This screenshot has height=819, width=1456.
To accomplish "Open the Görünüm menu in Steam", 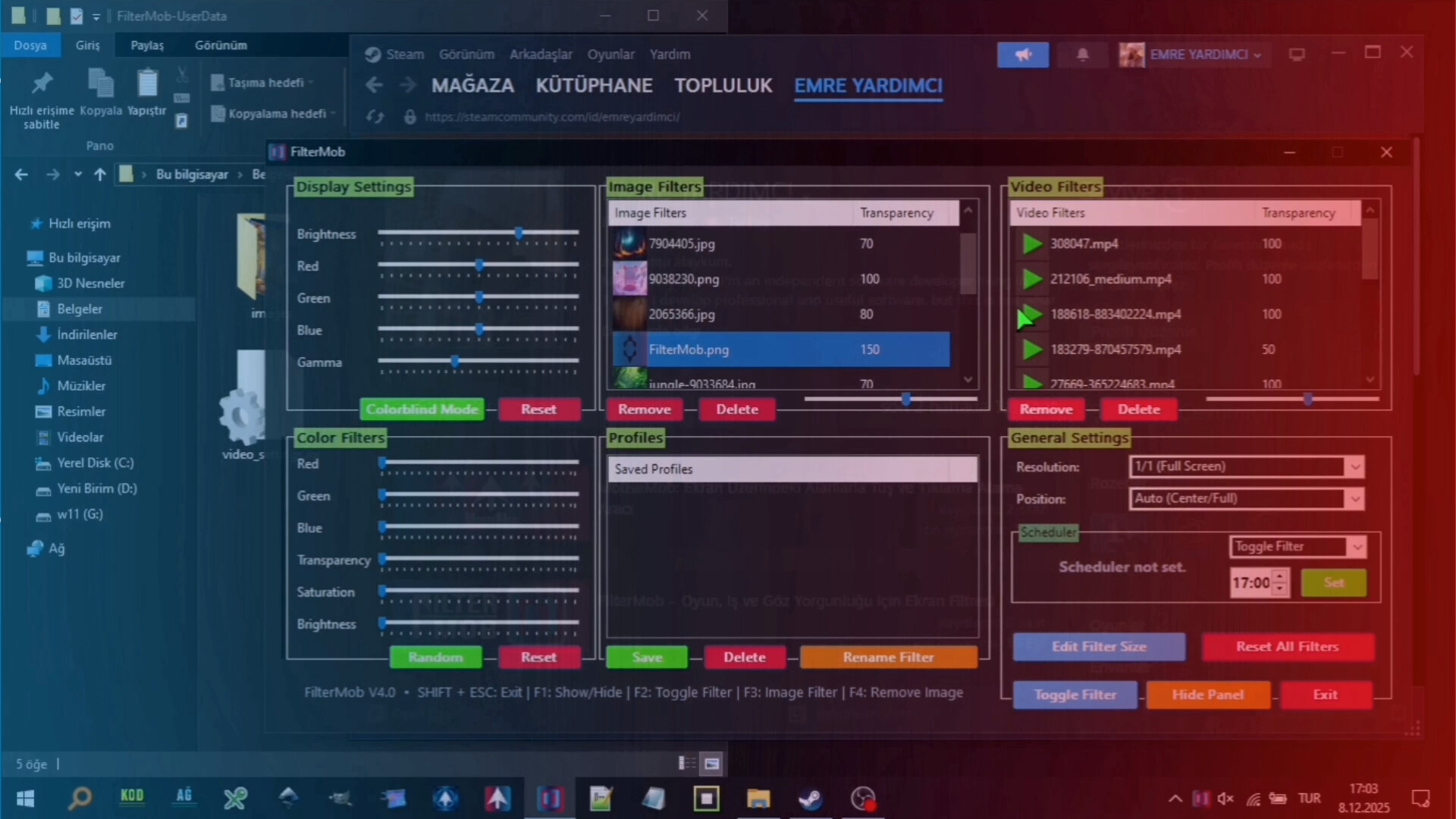I will (x=466, y=54).
